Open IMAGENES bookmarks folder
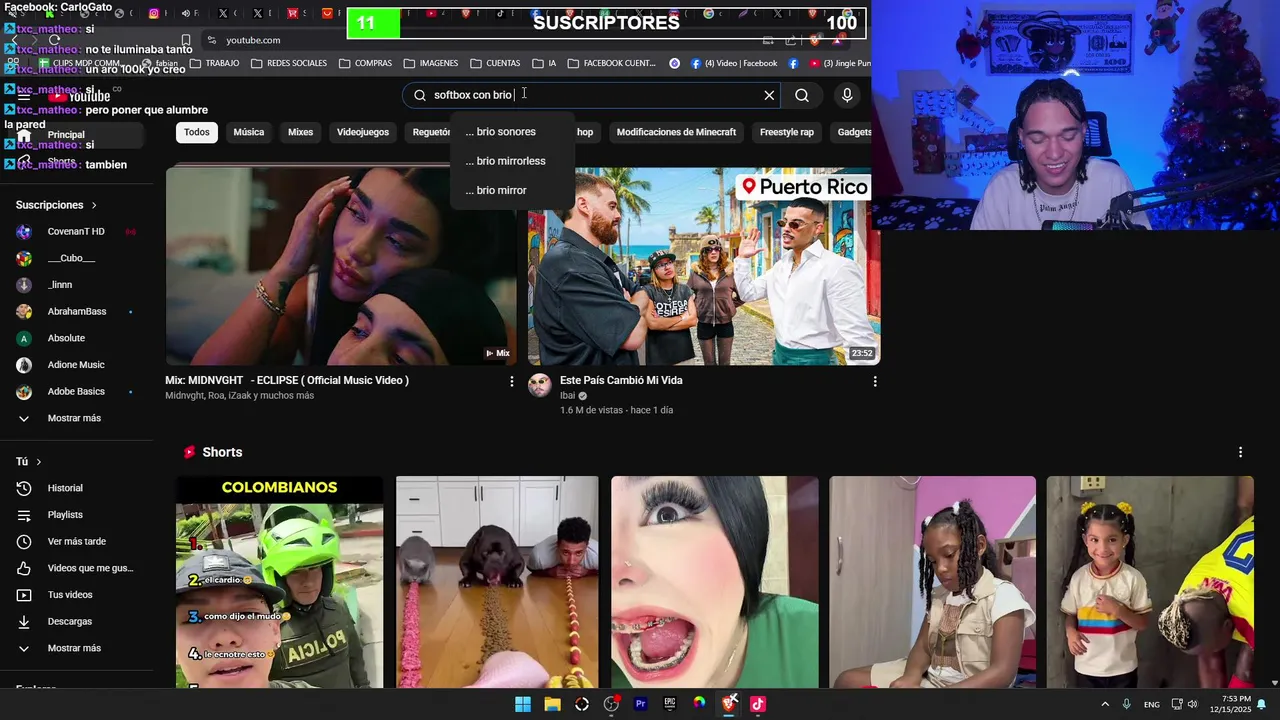1280x720 pixels. [x=431, y=63]
